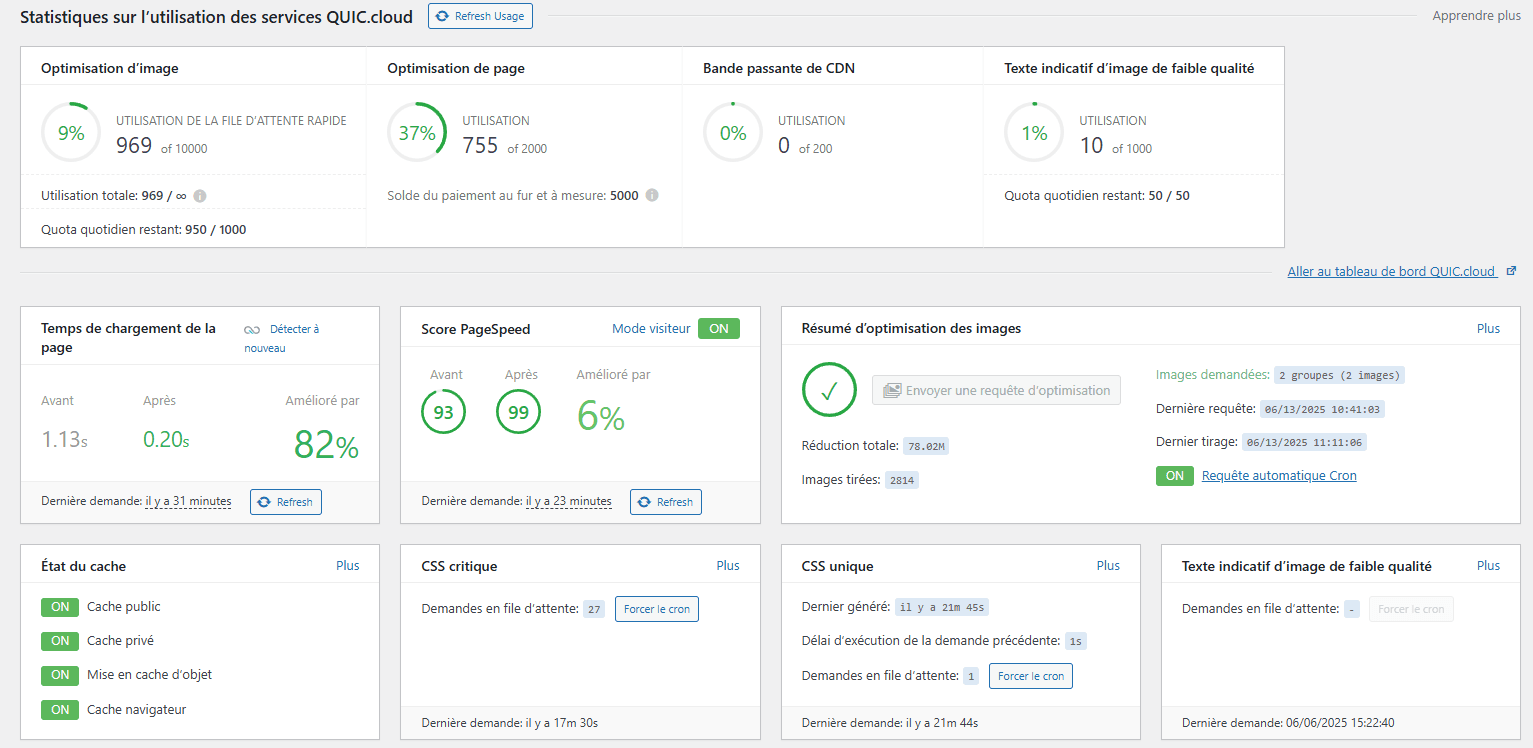Click external link icon beside QUIC.cloud dashboard link
1533x748 pixels.
[1511, 271]
